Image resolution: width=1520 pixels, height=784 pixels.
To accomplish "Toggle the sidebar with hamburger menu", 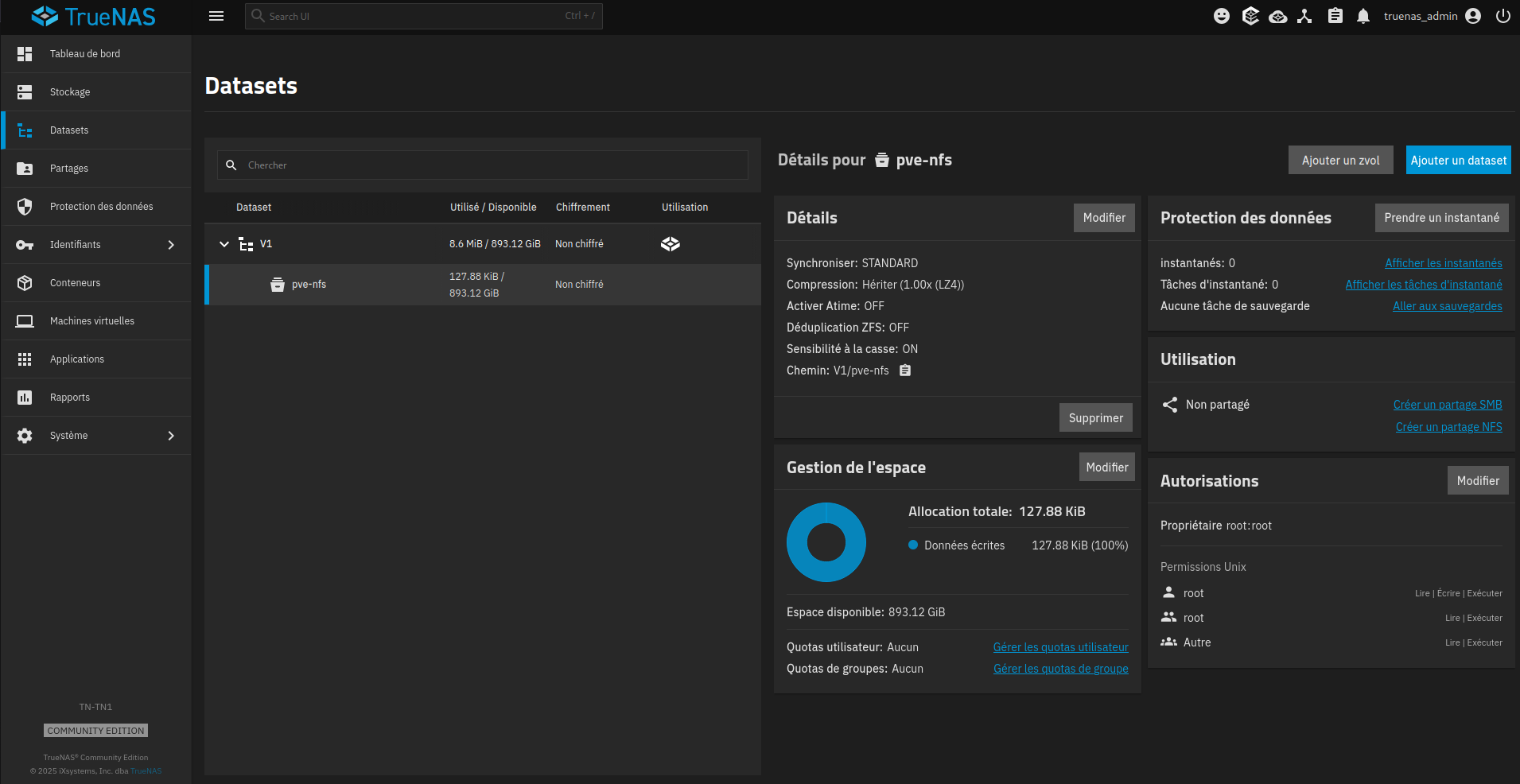I will [x=216, y=16].
